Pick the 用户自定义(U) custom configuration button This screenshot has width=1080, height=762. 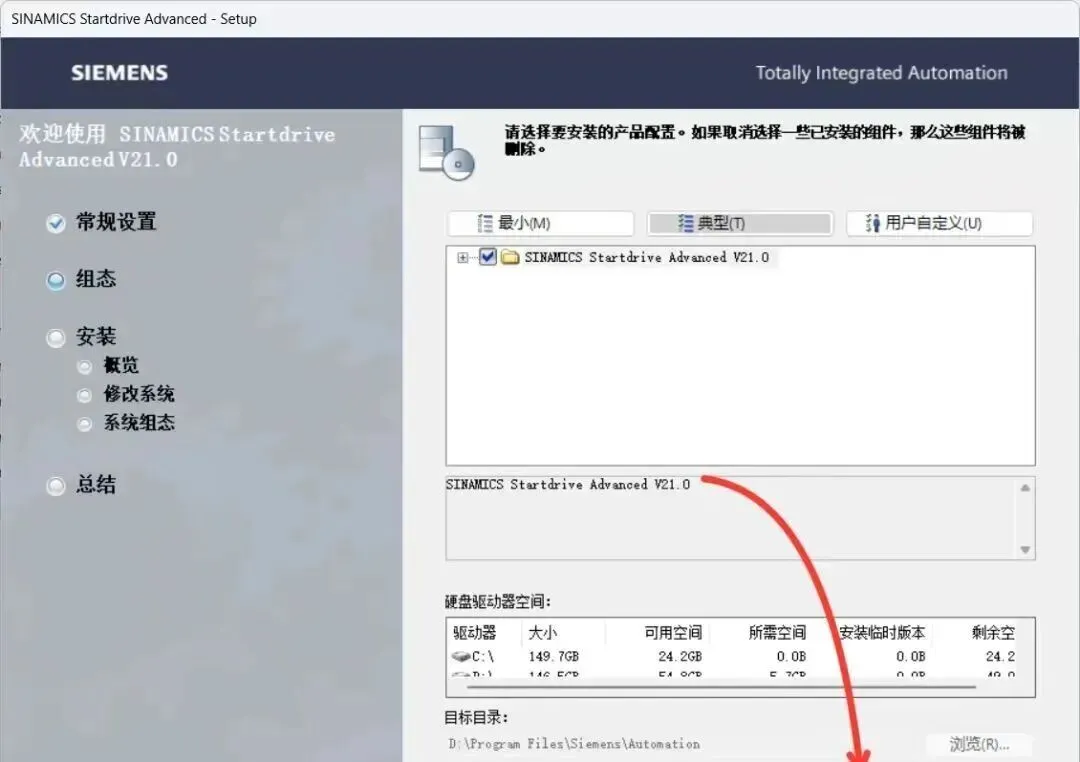tap(939, 223)
